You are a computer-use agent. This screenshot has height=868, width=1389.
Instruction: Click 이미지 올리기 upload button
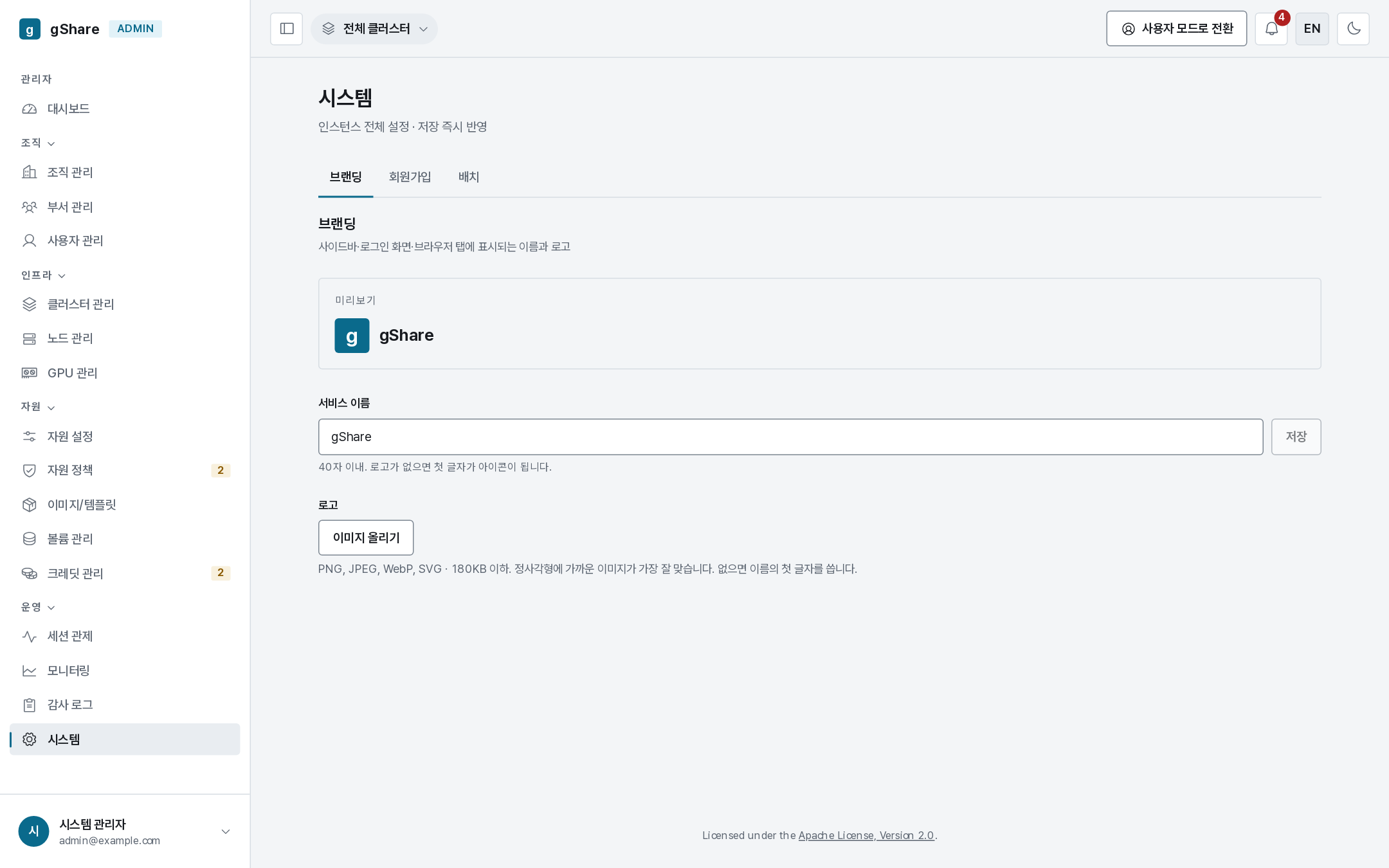[x=366, y=538]
